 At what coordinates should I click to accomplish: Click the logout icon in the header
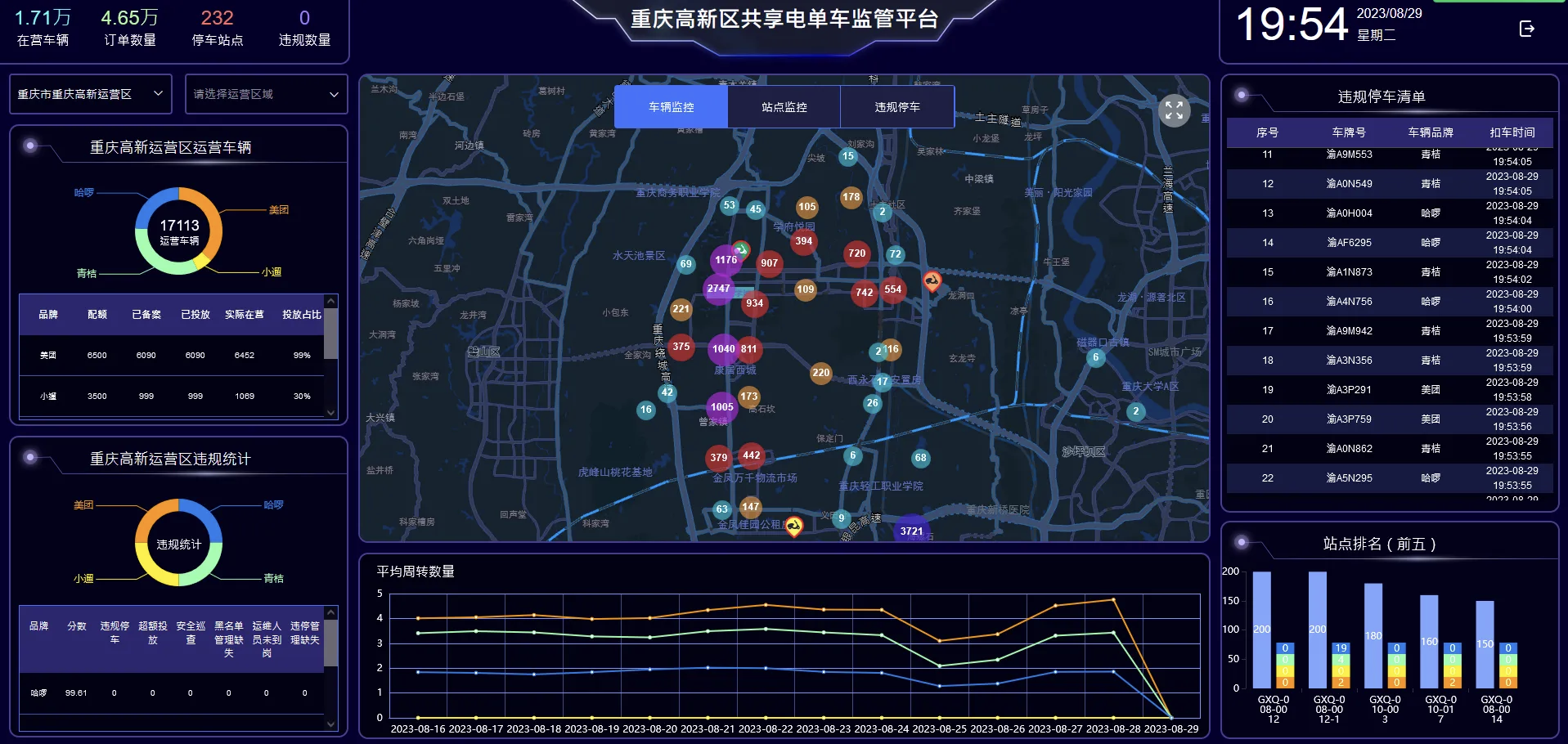pos(1526,29)
